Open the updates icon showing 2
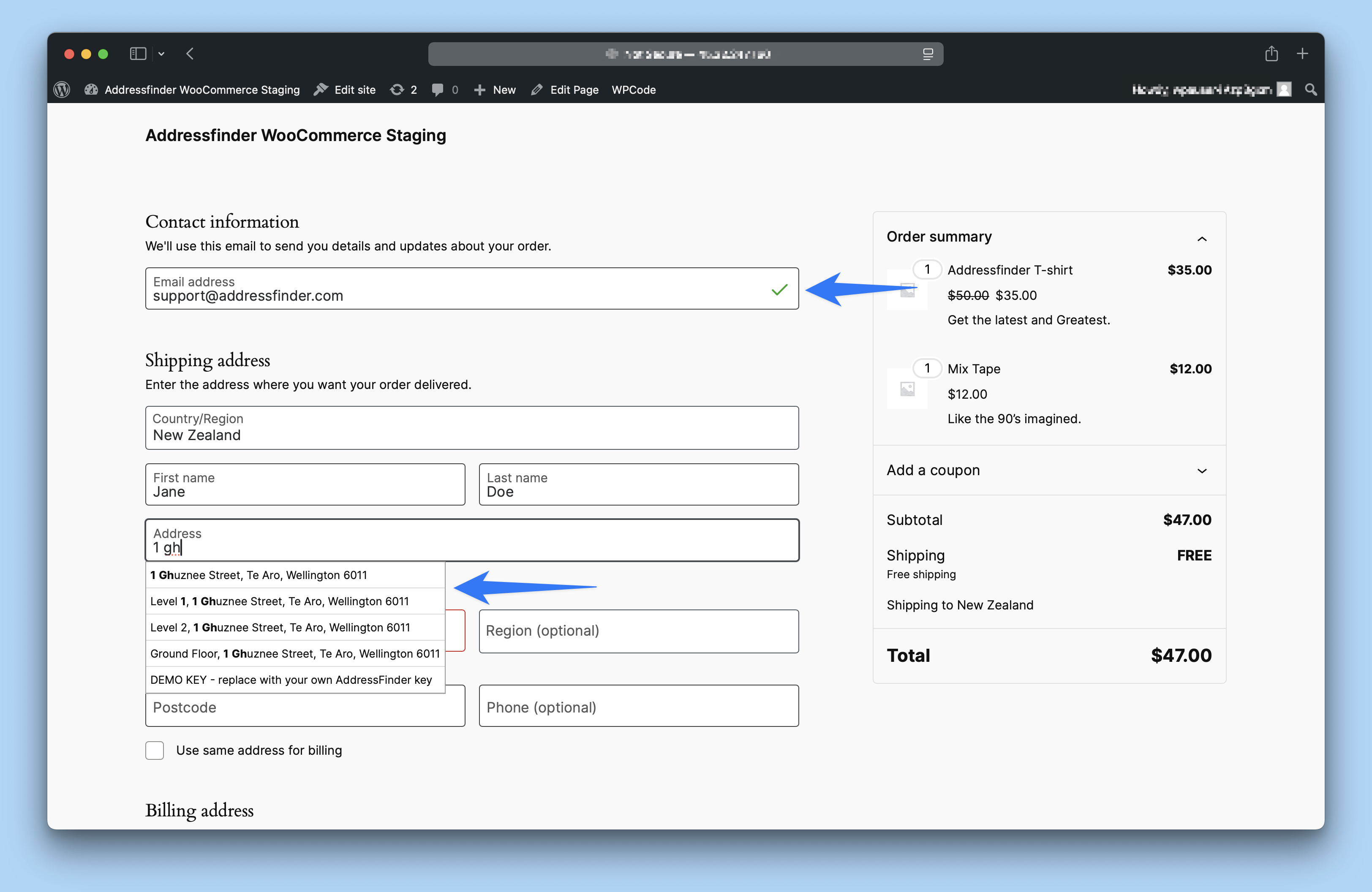This screenshot has height=892, width=1372. (403, 90)
